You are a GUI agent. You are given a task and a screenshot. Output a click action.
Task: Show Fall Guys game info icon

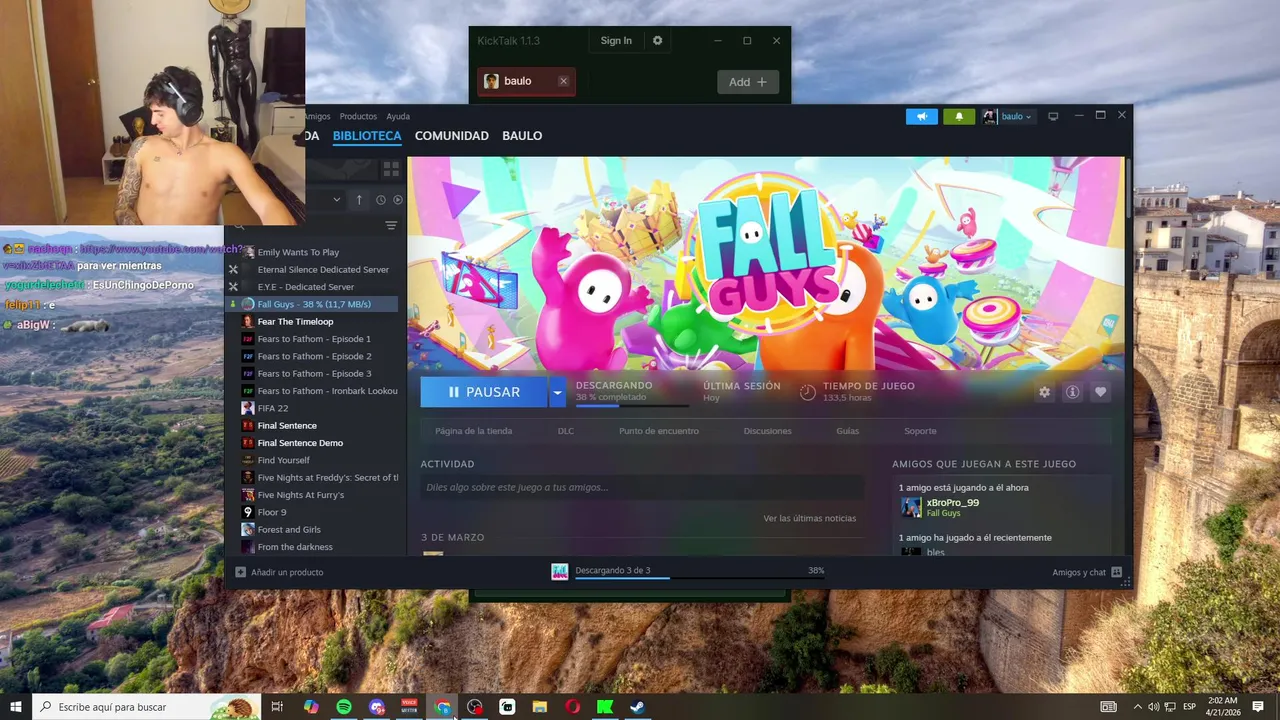pos(1072,392)
